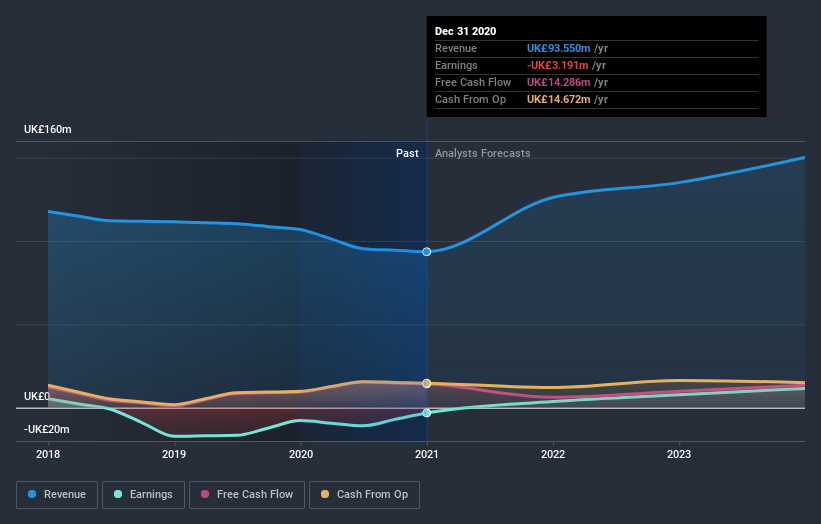Click the UK£14.672m cash from op value
Screen dimensions: 821x524
(x=559, y=99)
